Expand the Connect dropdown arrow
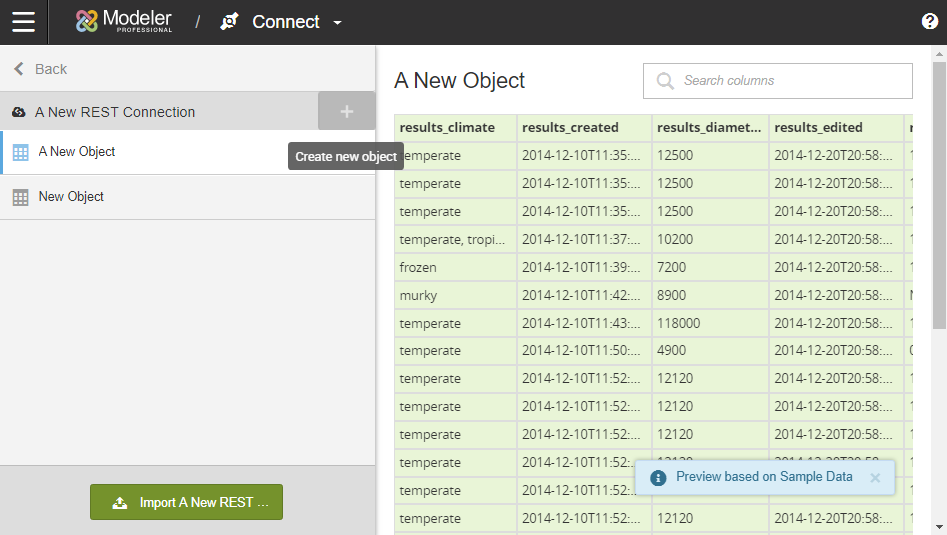The width and height of the screenshot is (947, 535). click(x=337, y=23)
